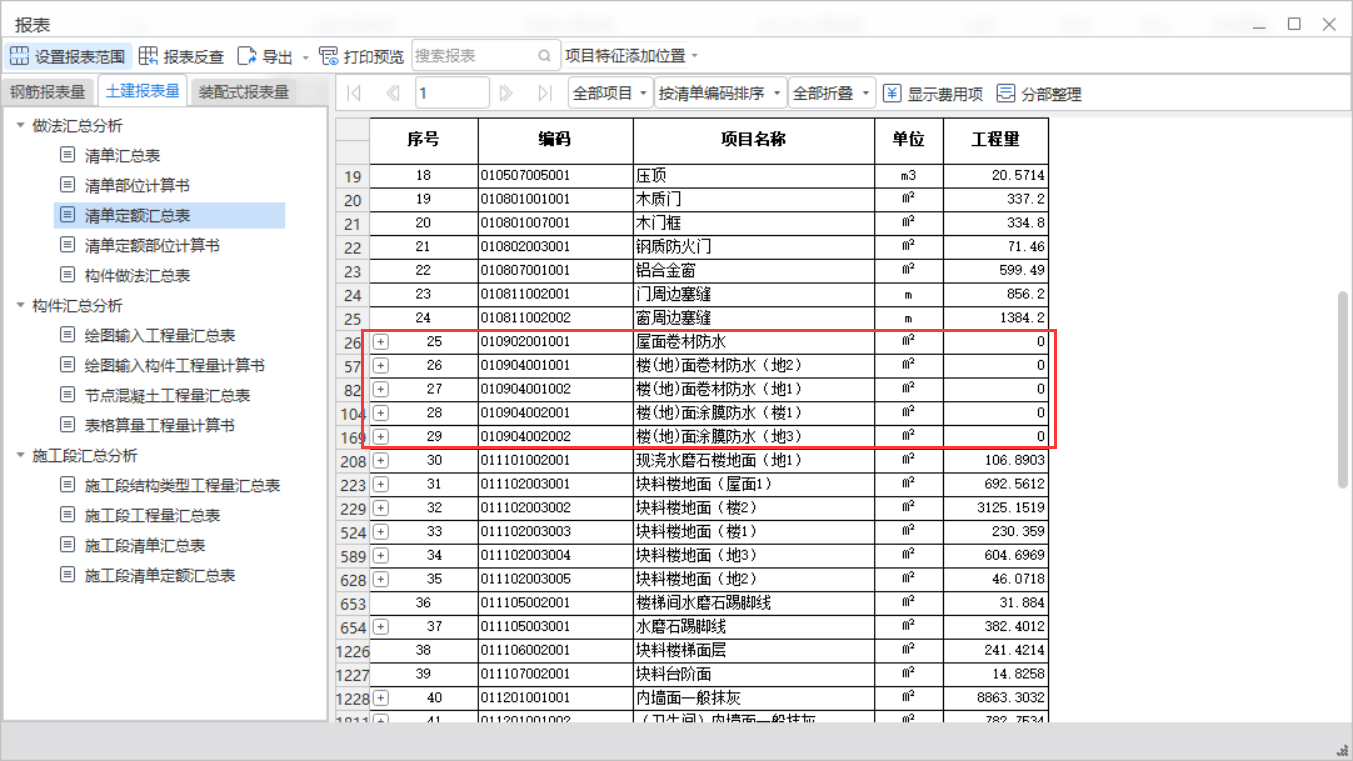1353x761 pixels.
Task: Open 施工段工程量汇总表 report
Action: click(152, 515)
